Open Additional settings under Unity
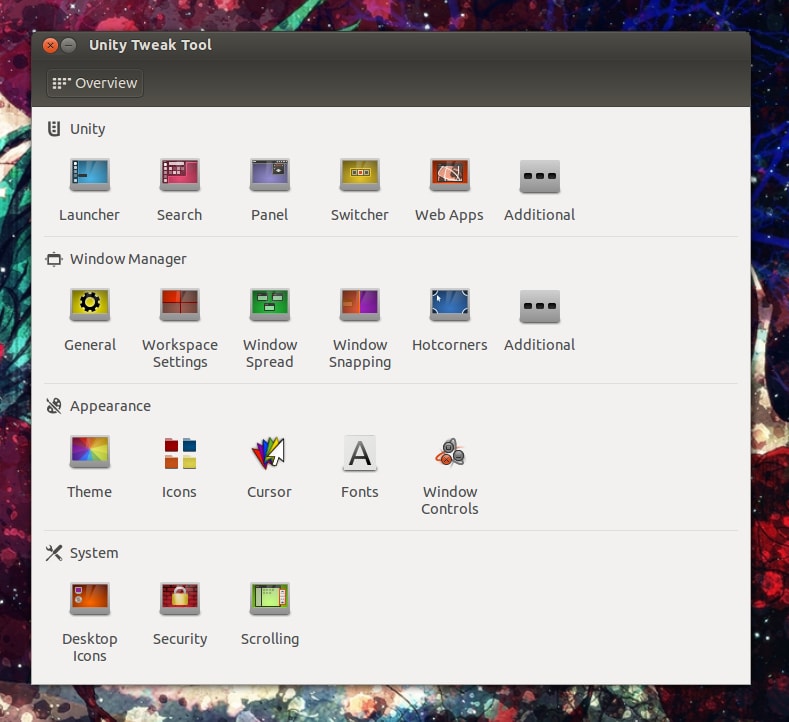The image size is (789, 722). [539, 176]
